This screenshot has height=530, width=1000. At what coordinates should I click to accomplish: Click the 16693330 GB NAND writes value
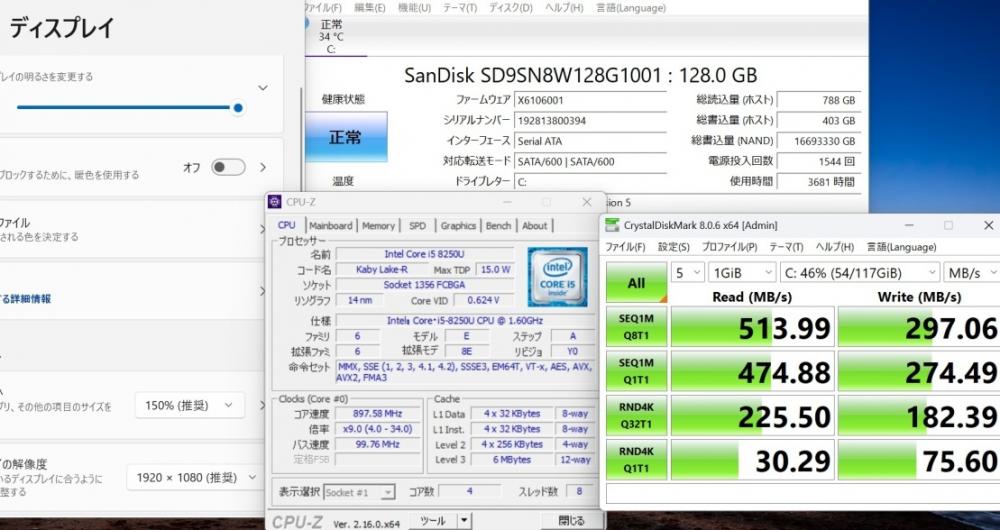click(x=819, y=141)
